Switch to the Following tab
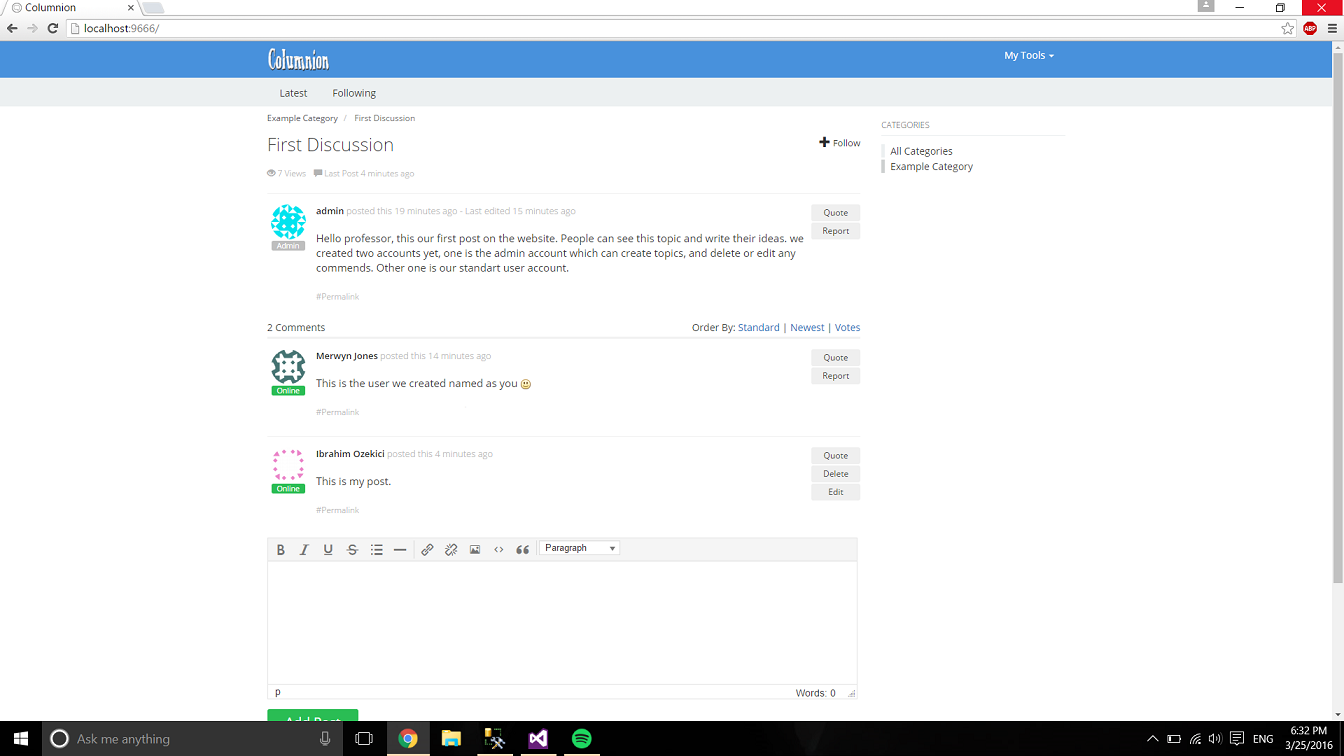Screen dimensions: 1344x756 354,93
